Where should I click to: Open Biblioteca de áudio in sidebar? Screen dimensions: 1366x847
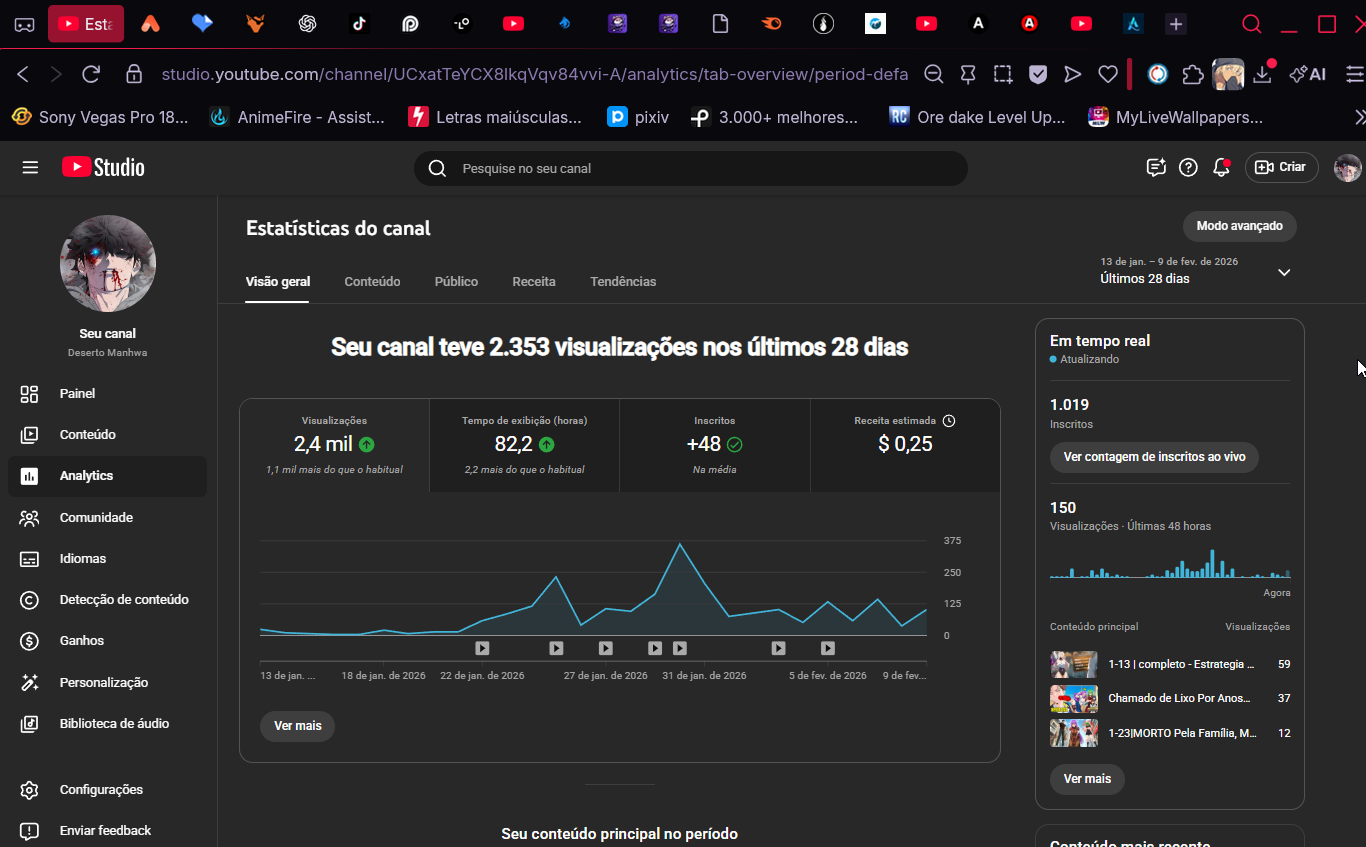point(114,724)
